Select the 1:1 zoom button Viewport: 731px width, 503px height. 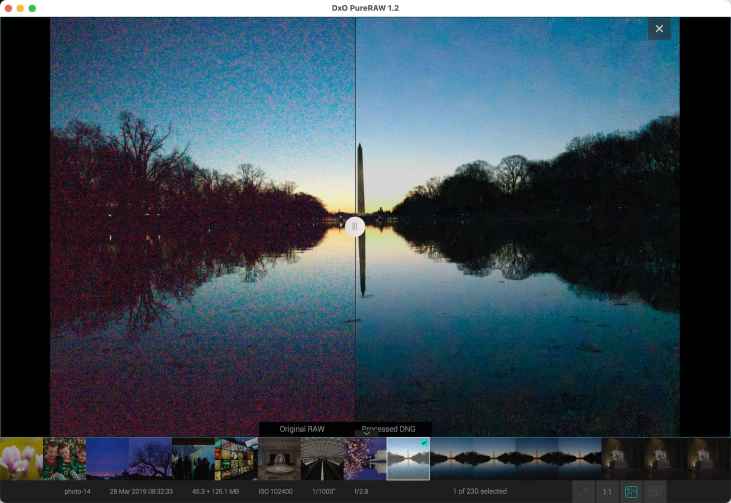coord(606,491)
